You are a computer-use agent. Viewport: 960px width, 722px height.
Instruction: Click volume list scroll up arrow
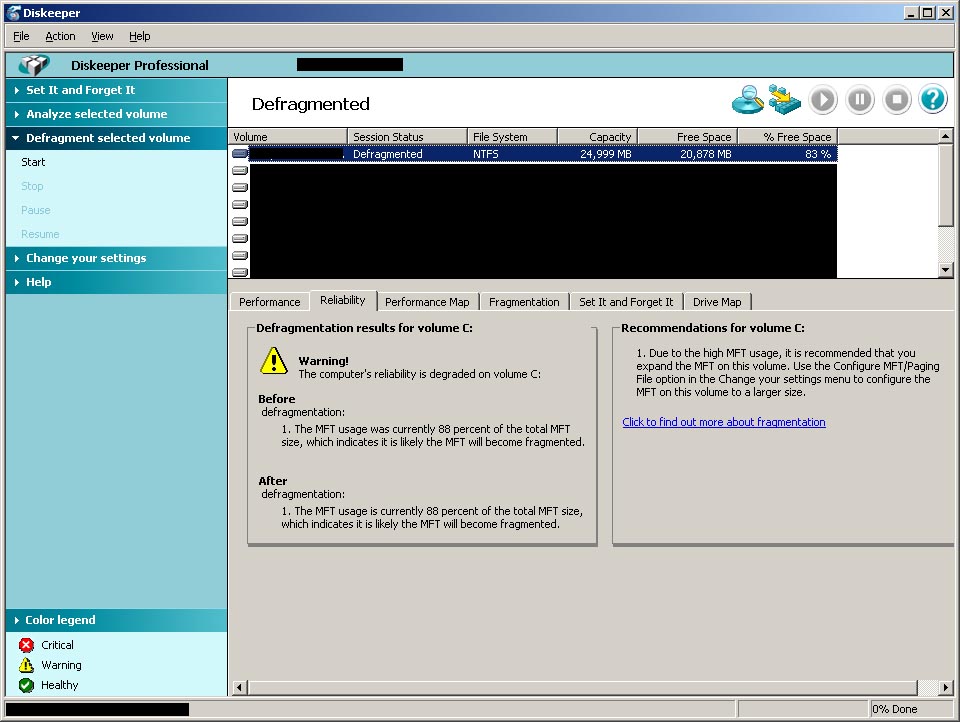pyautogui.click(x=945, y=136)
